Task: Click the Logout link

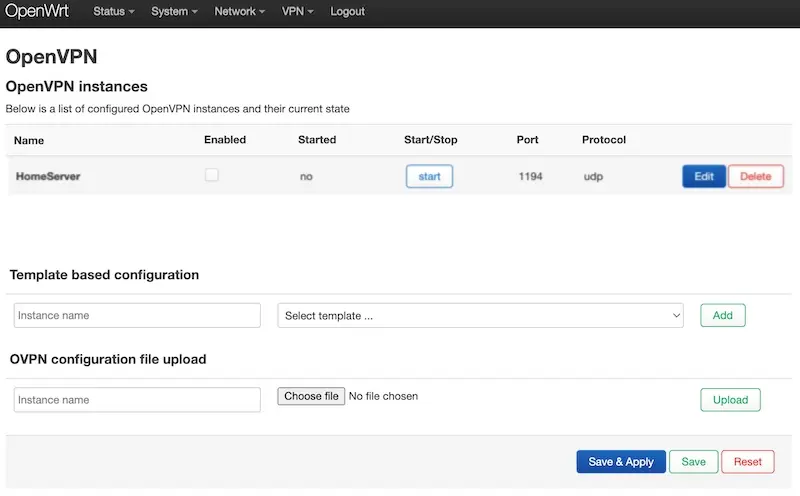Action: point(347,11)
